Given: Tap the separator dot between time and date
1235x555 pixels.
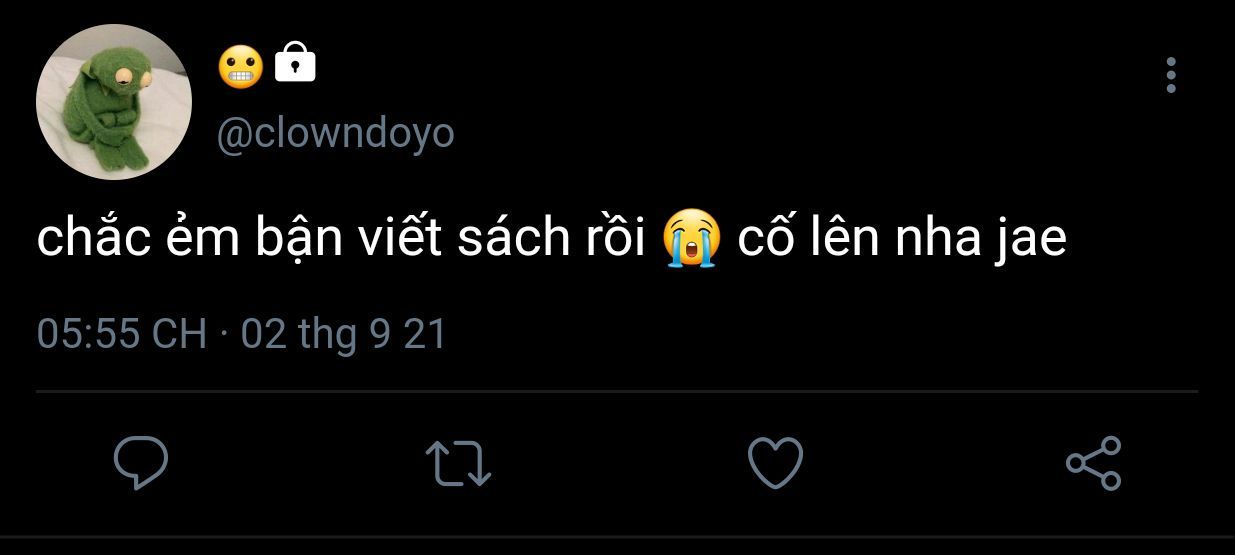Looking at the screenshot, I should pos(223,334).
